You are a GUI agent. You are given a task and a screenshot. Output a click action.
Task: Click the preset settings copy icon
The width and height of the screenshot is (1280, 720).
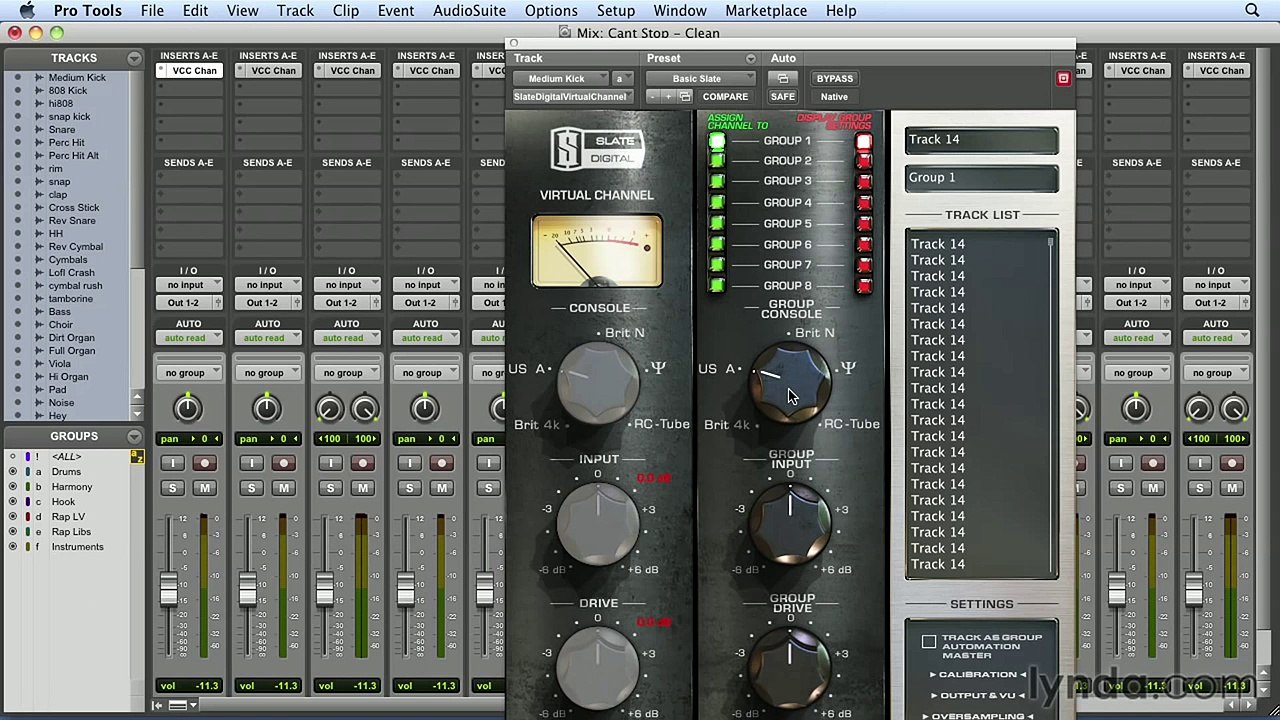pyautogui.click(x=685, y=97)
